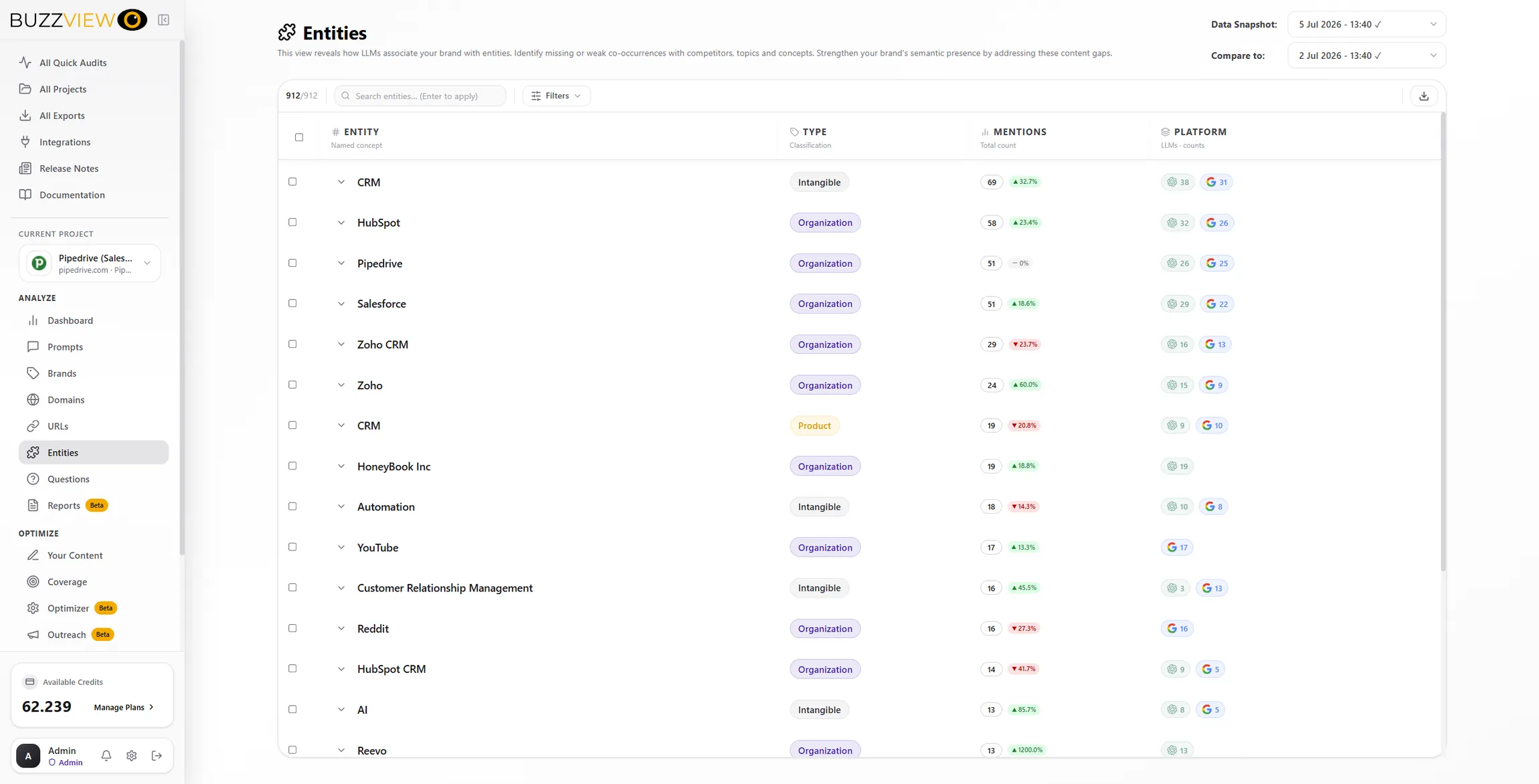Check the HubSpot row checkbox

coord(292,222)
